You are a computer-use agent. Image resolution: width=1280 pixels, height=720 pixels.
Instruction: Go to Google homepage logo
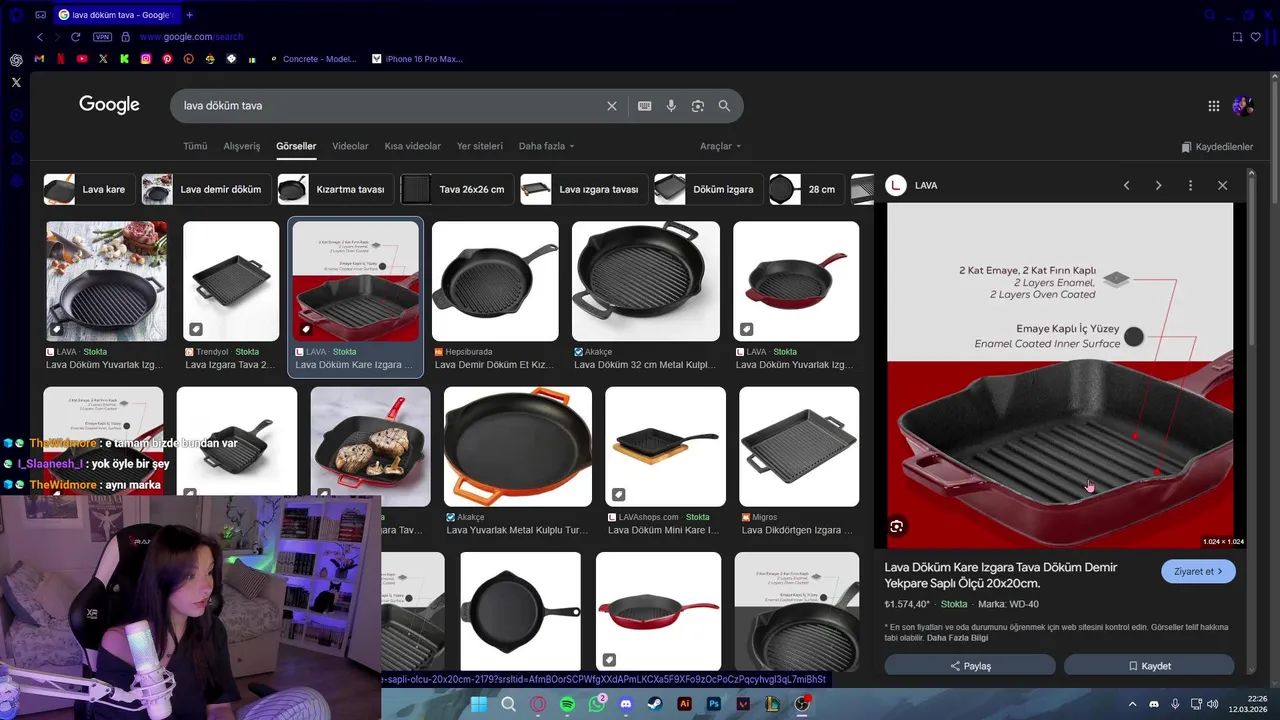click(109, 105)
